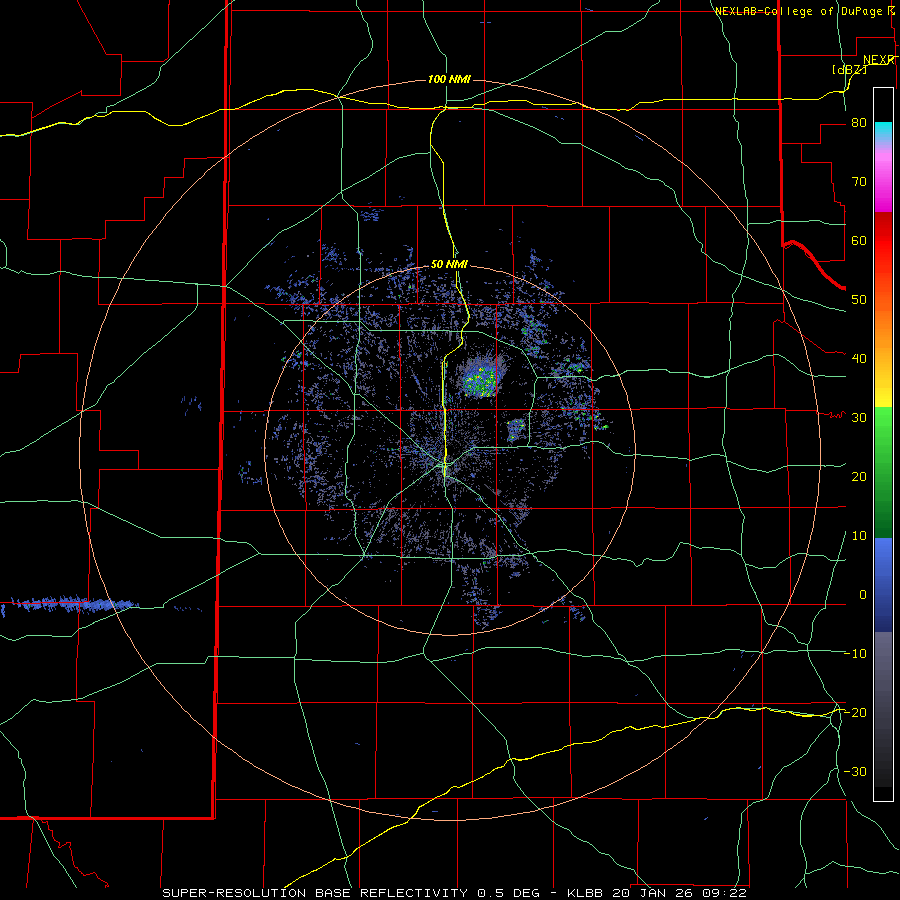Screen dimensions: 900x900
Task: Click the dBZ units label
Action: pos(849,69)
